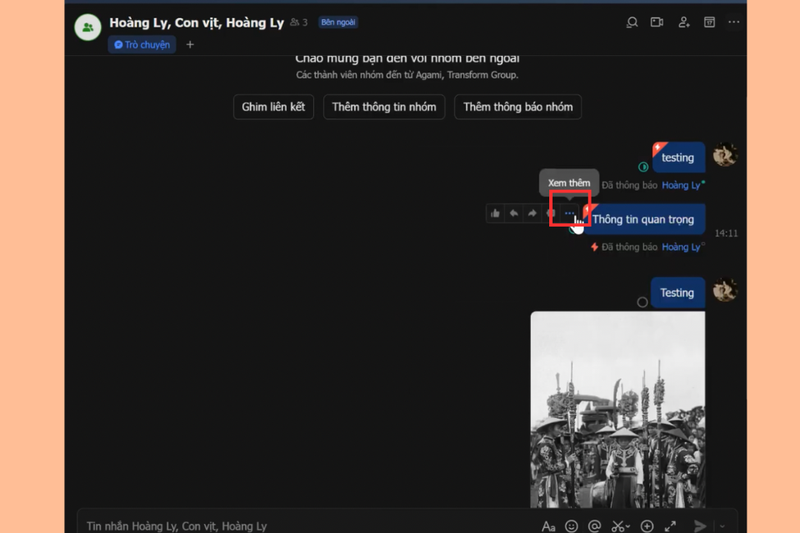Open send options dropdown chevron
Image resolution: width=800 pixels, height=533 pixels.
click(722, 526)
